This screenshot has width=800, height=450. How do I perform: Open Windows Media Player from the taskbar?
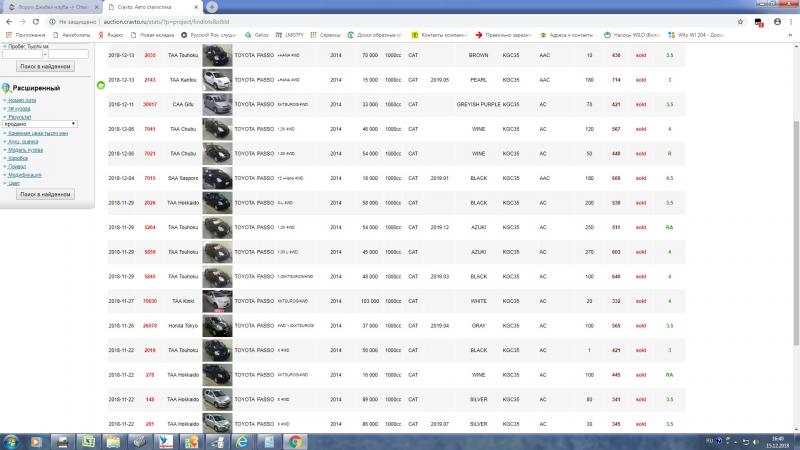click(x=36, y=442)
